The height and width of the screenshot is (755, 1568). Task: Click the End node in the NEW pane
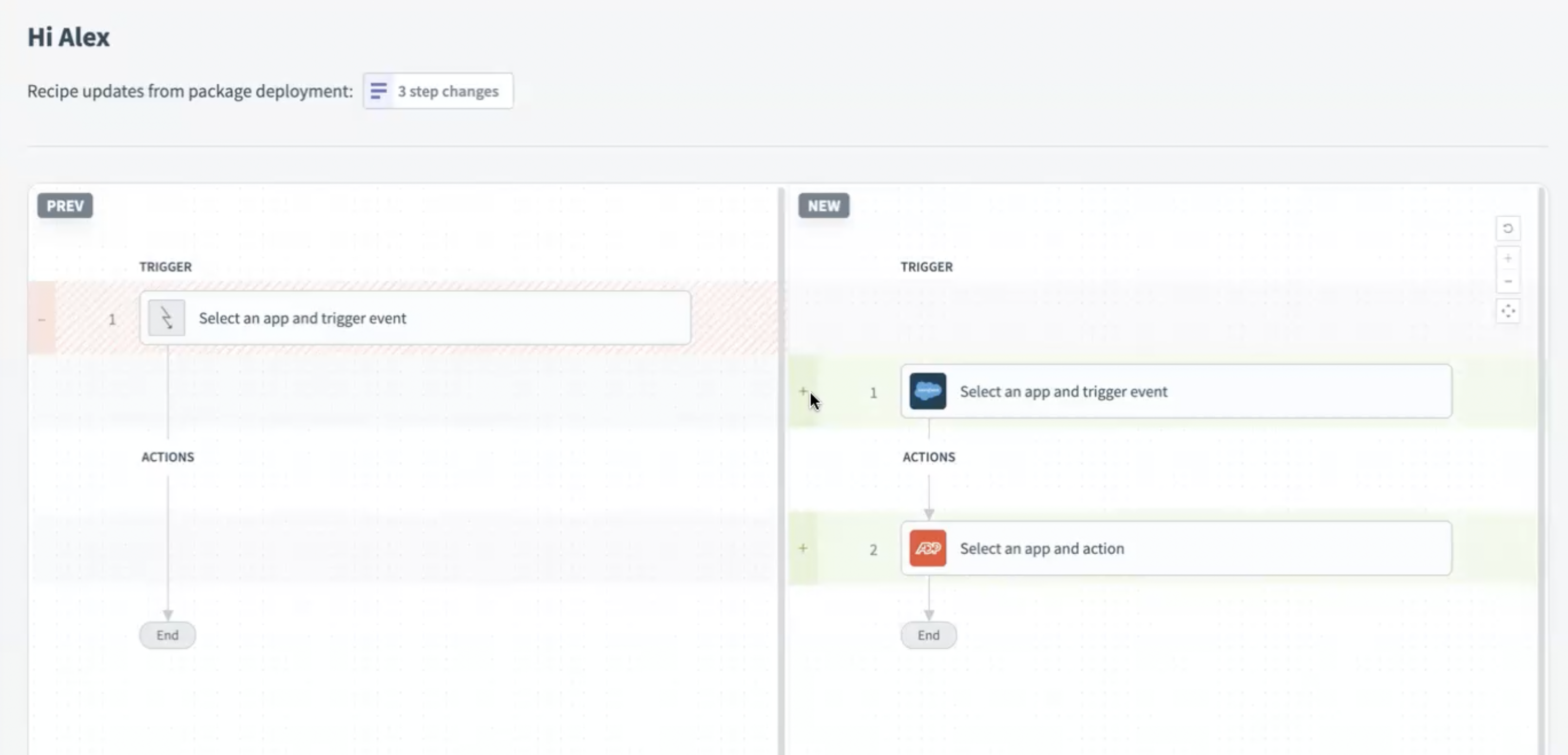coord(928,635)
